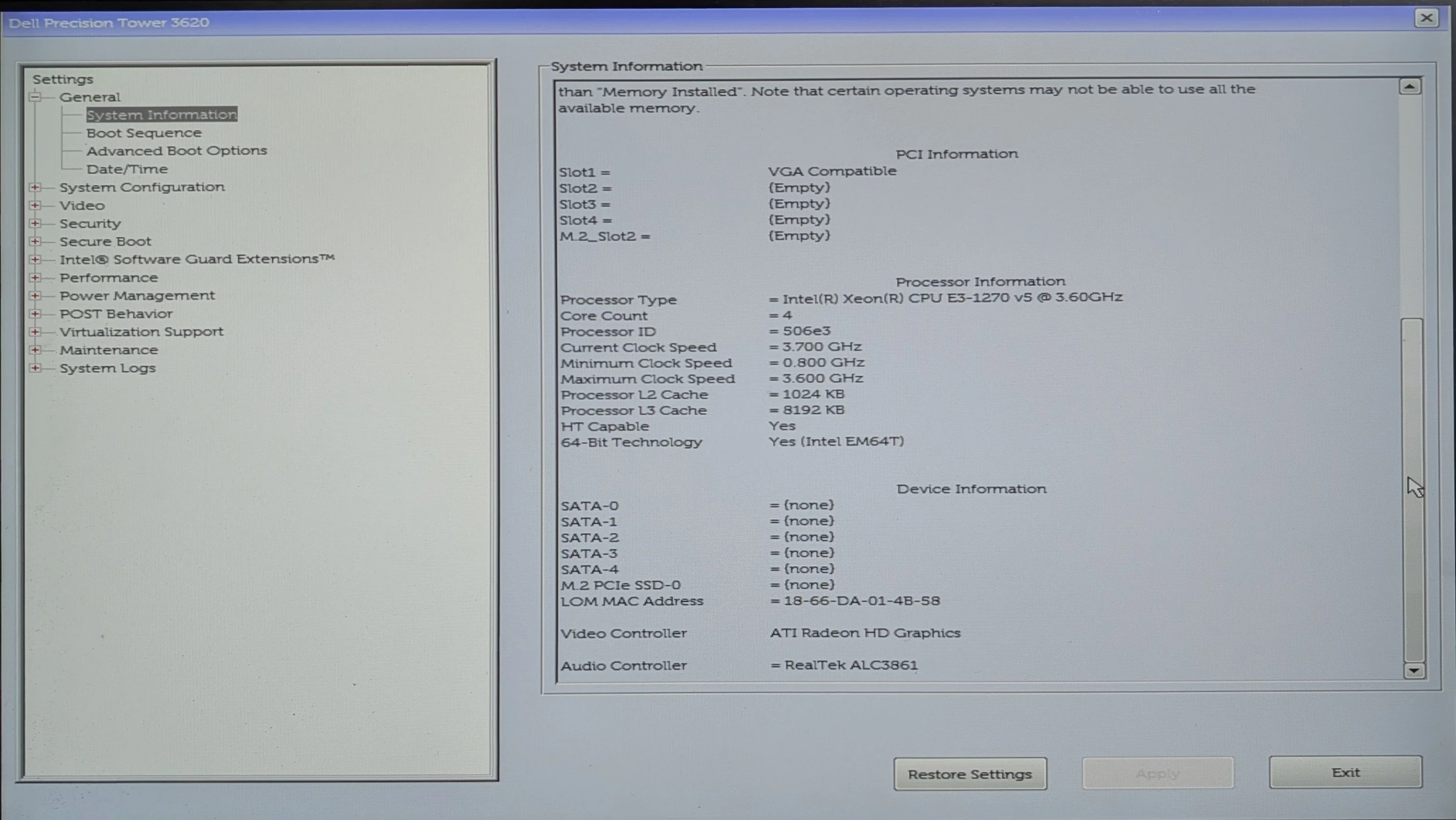Expand the Security node
The image size is (1456, 820).
(x=35, y=223)
